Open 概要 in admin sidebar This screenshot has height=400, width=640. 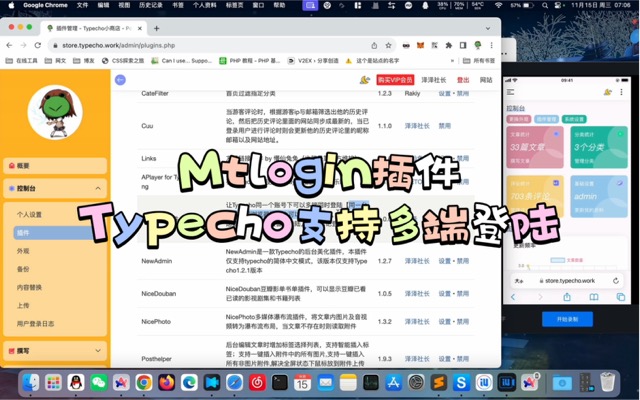tap(55, 165)
